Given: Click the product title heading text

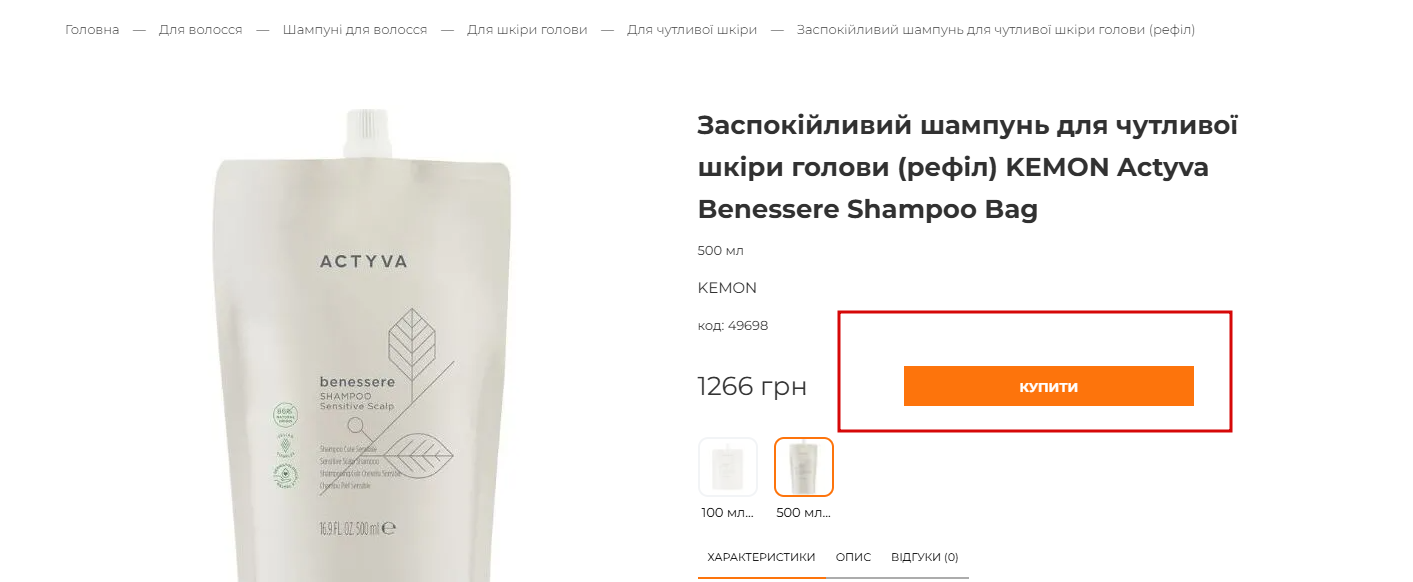Looking at the screenshot, I should tap(968, 167).
